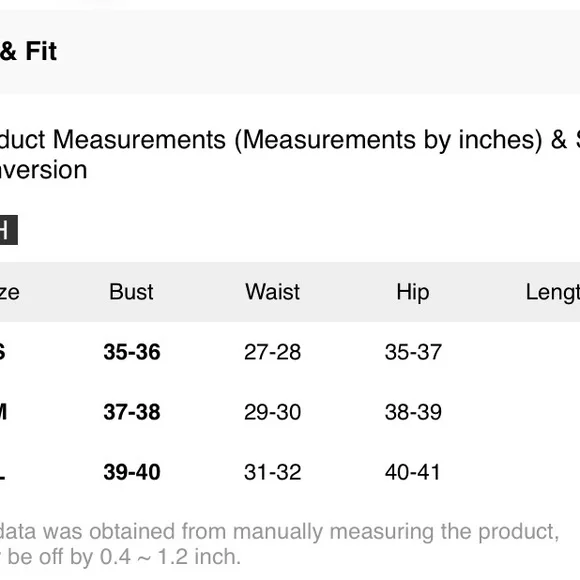Screen dimensions: 580x580
Task: Select the Size column header
Action: [x=10, y=293]
